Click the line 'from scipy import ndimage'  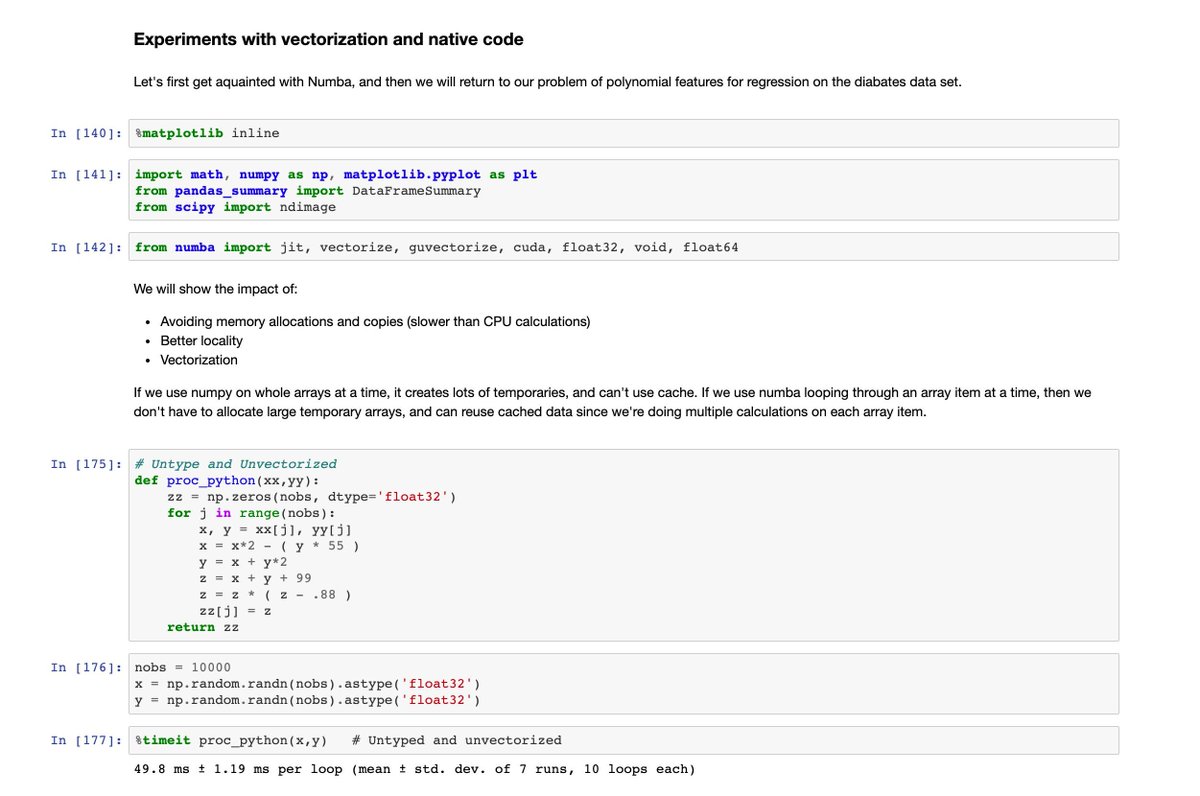[x=236, y=207]
